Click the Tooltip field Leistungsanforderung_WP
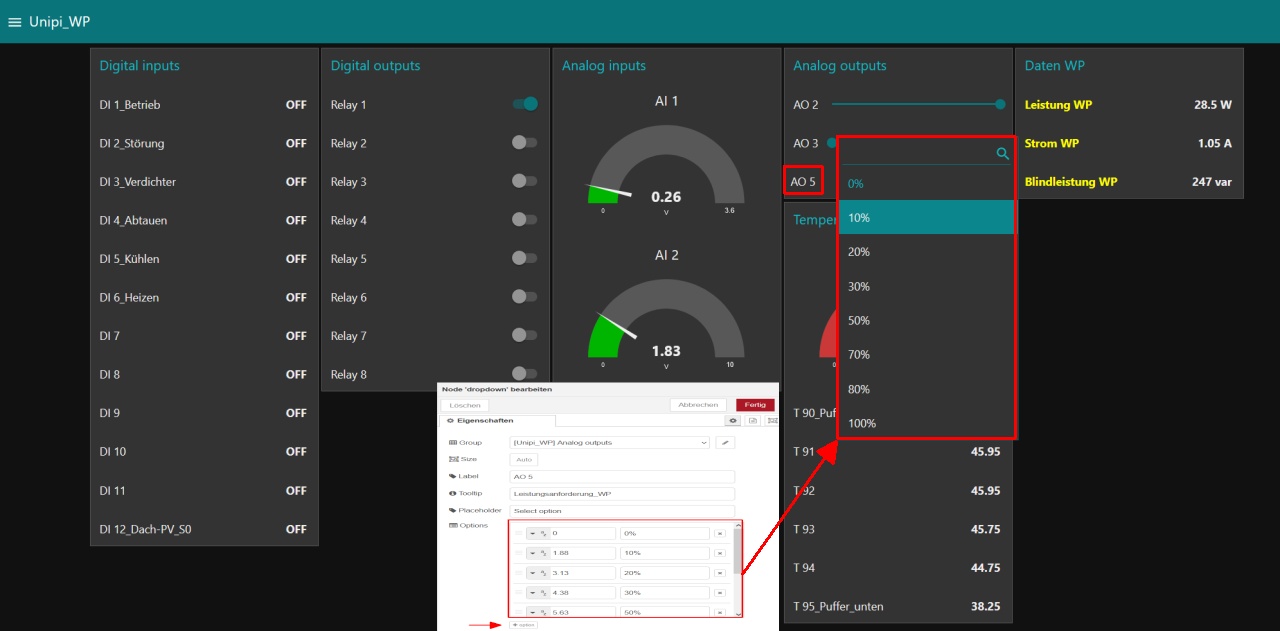The image size is (1280, 631). tap(622, 494)
